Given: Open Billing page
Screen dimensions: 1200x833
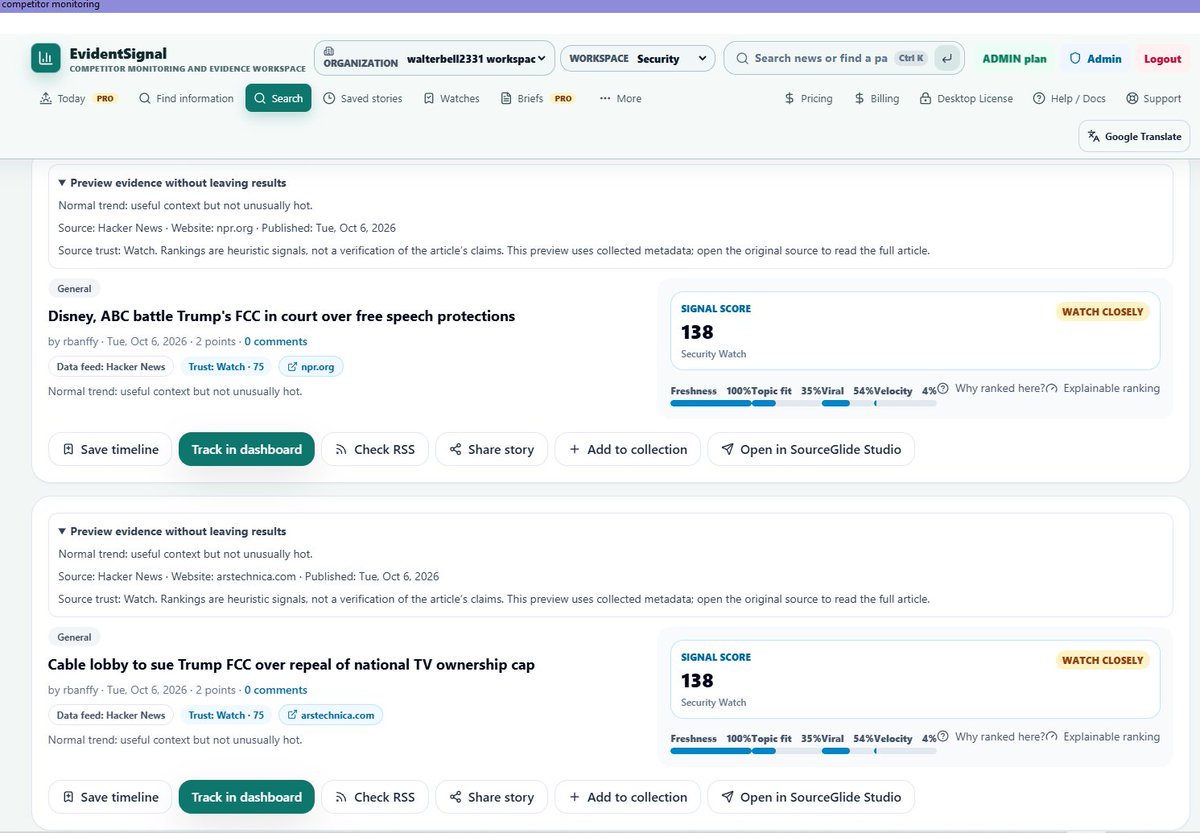Looking at the screenshot, I should [877, 99].
